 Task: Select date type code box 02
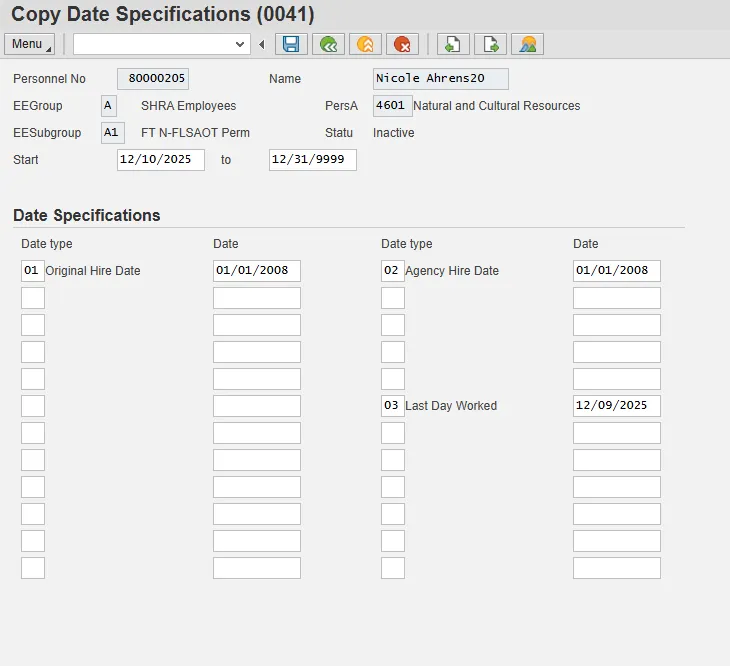tap(392, 271)
